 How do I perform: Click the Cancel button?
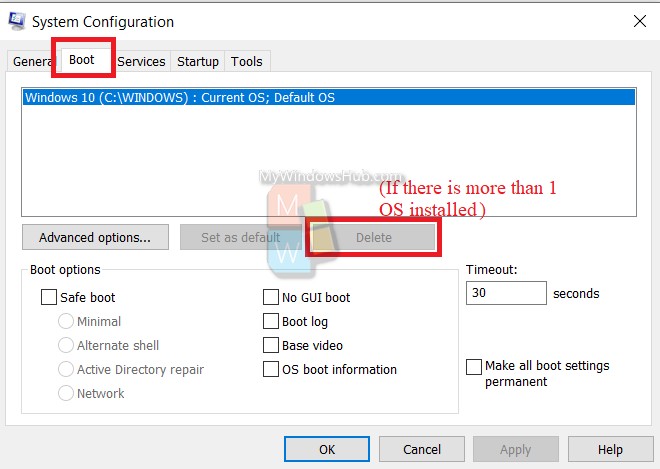click(x=422, y=449)
